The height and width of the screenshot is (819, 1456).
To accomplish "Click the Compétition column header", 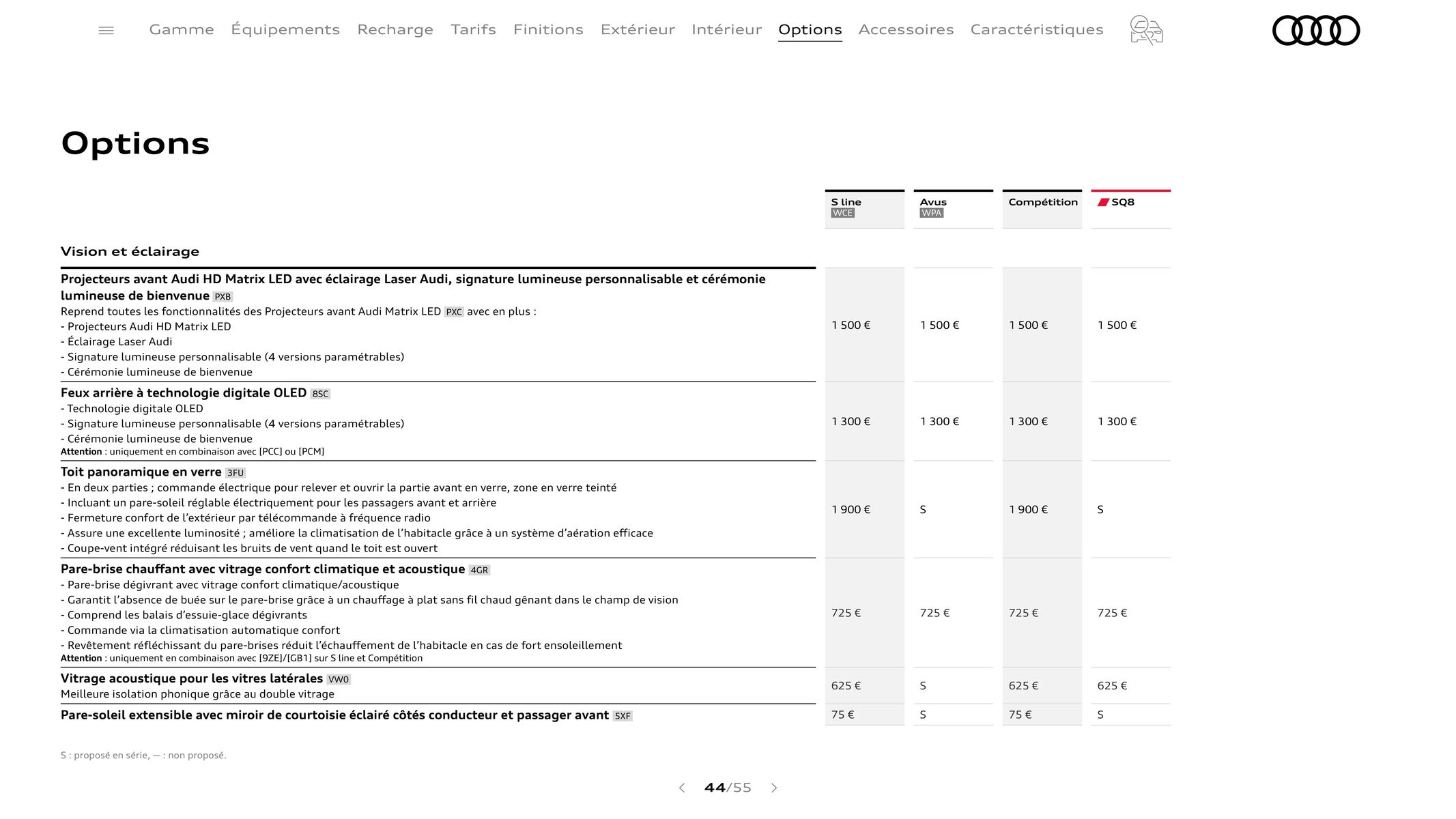I will [1042, 209].
